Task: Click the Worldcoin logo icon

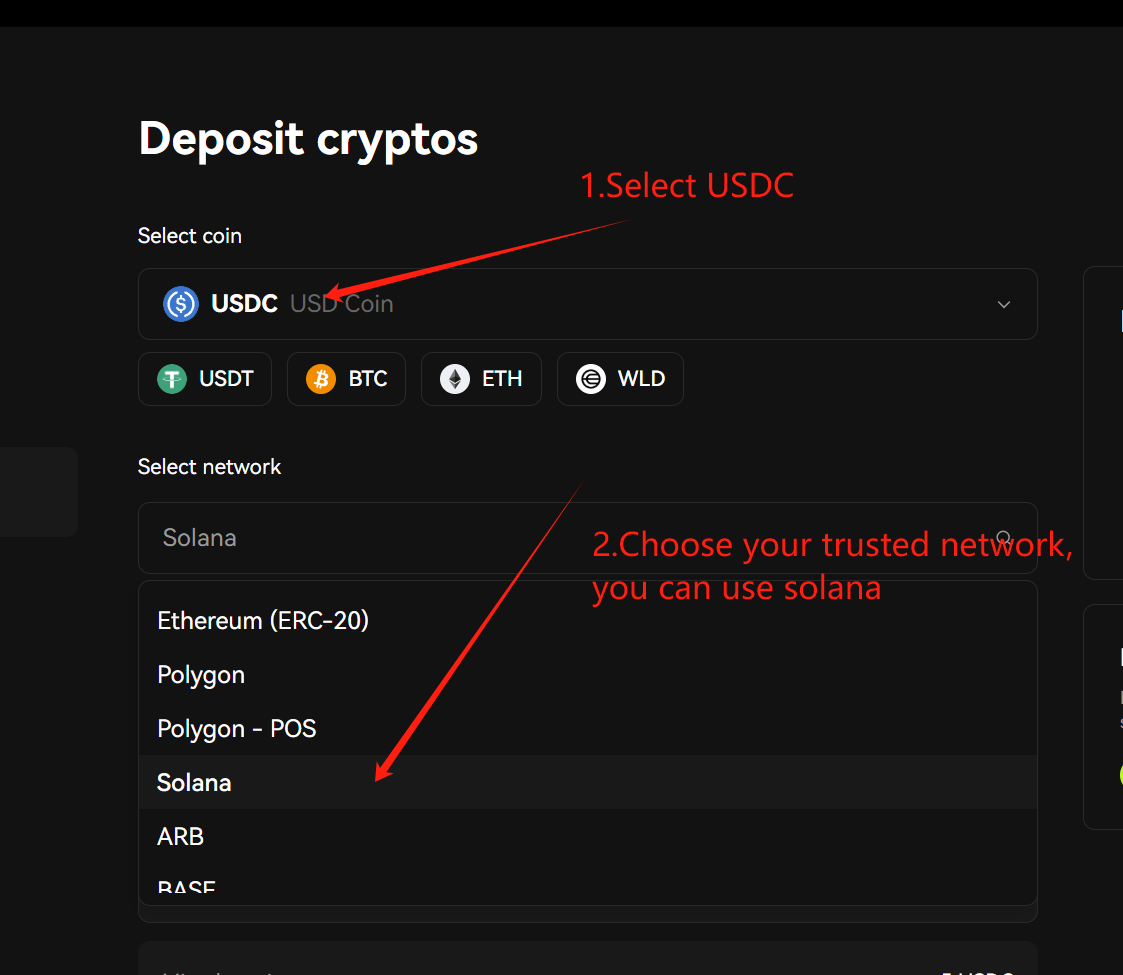Action: (591, 379)
